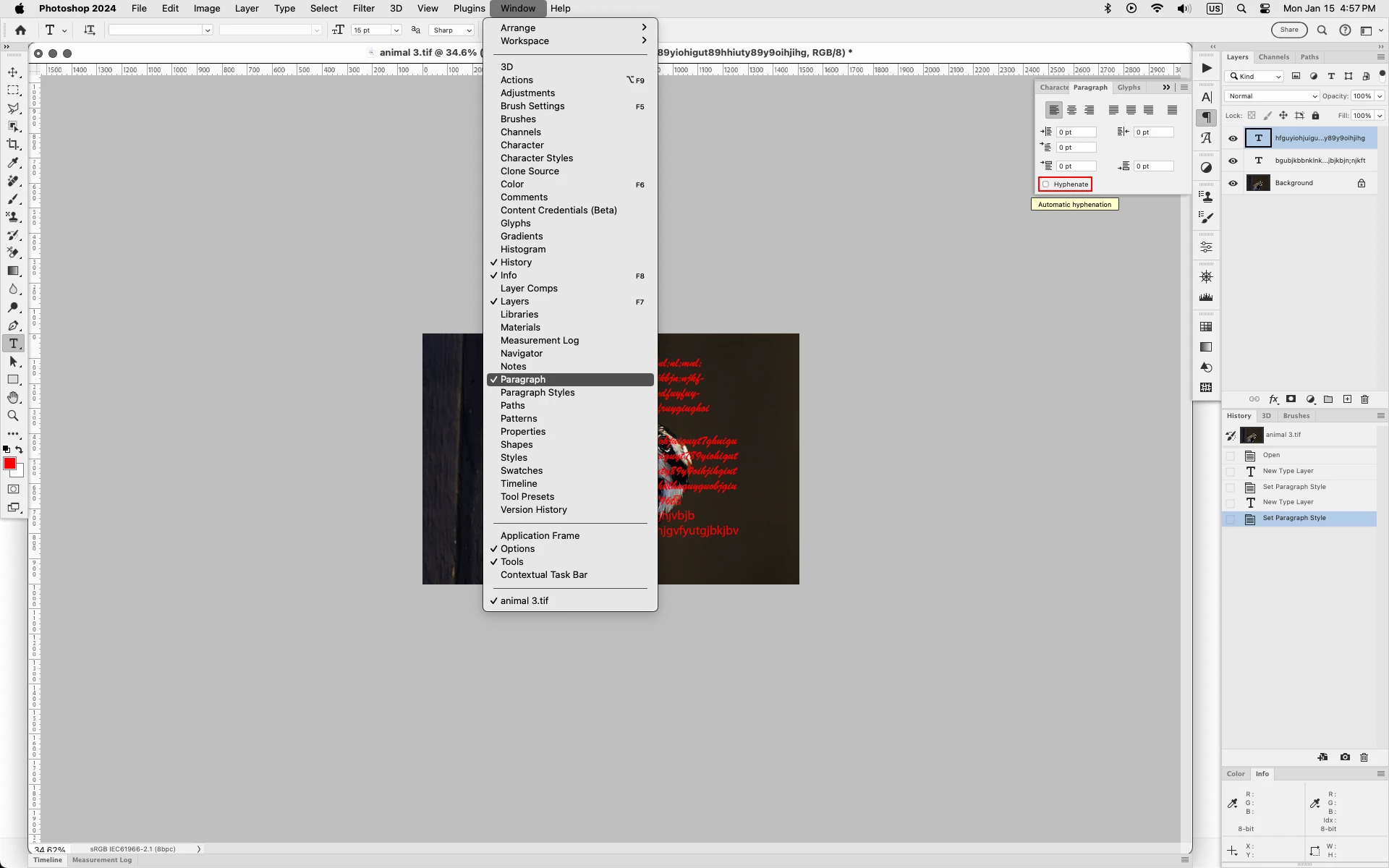The width and height of the screenshot is (1389, 868).
Task: Select the Move tool
Action: [x=13, y=72]
